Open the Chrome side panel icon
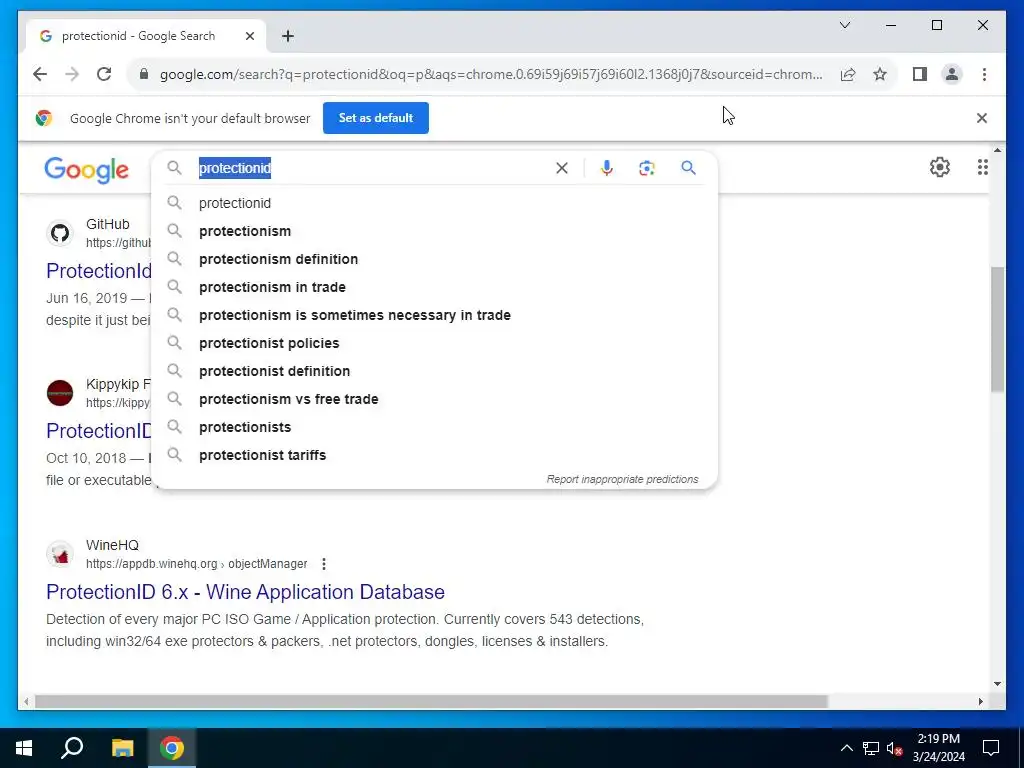 920,74
